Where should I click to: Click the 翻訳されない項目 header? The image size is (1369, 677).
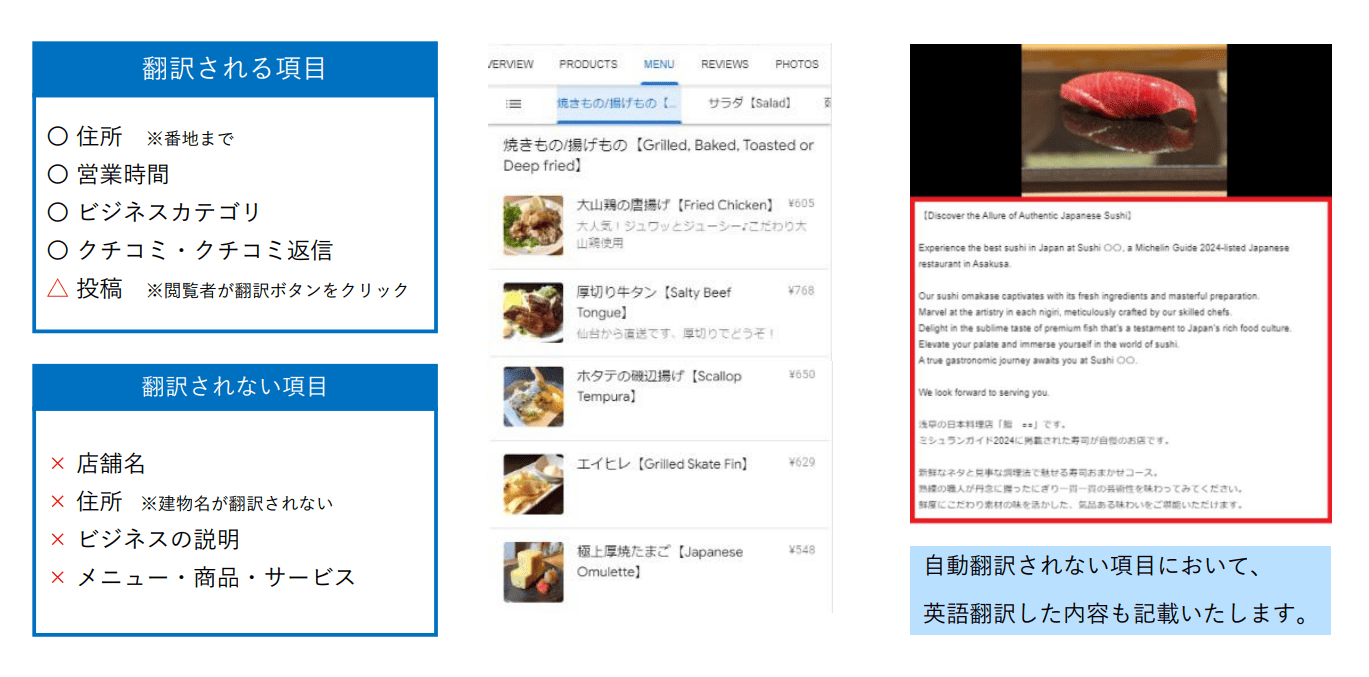235,387
